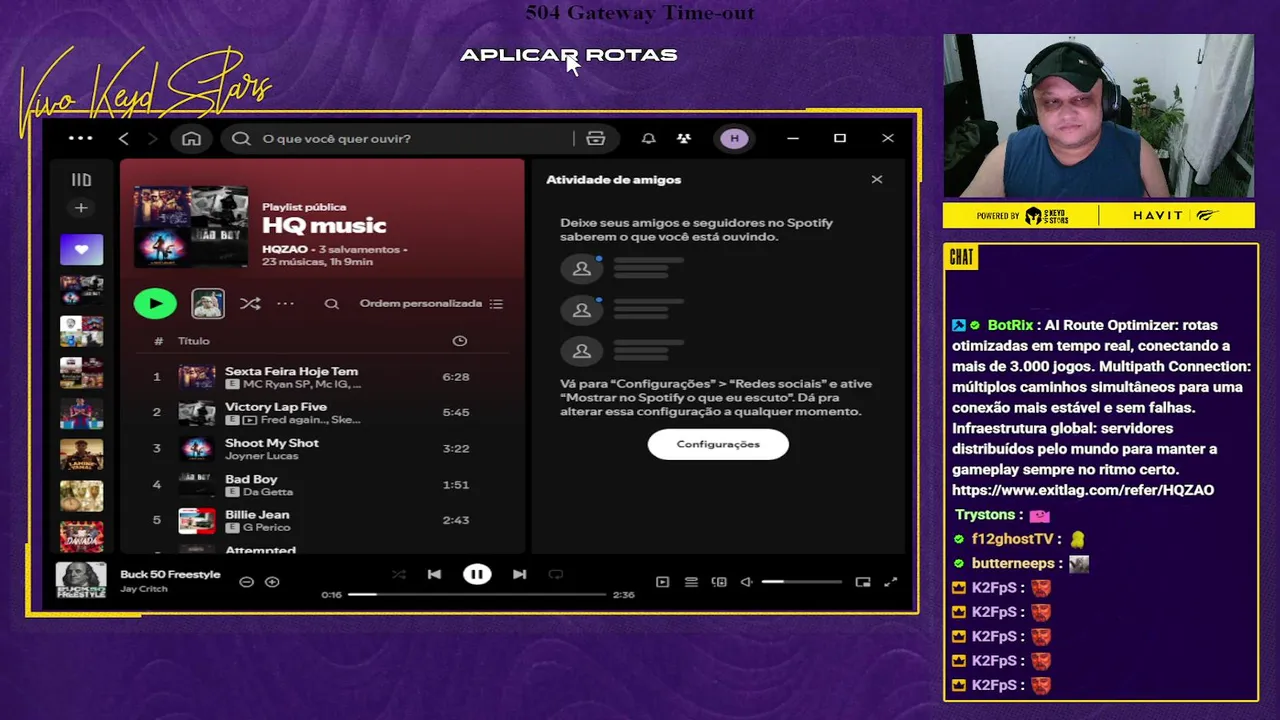Open the exitlag.com referral link in chat
The width and height of the screenshot is (1280, 720).
pyautogui.click(x=1083, y=490)
